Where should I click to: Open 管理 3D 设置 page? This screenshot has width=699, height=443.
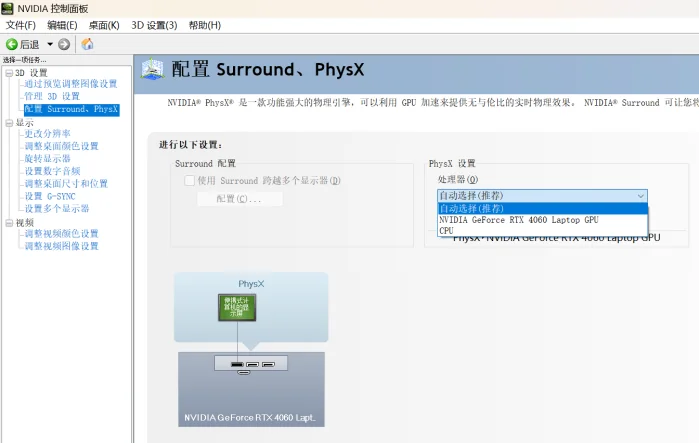[52, 96]
